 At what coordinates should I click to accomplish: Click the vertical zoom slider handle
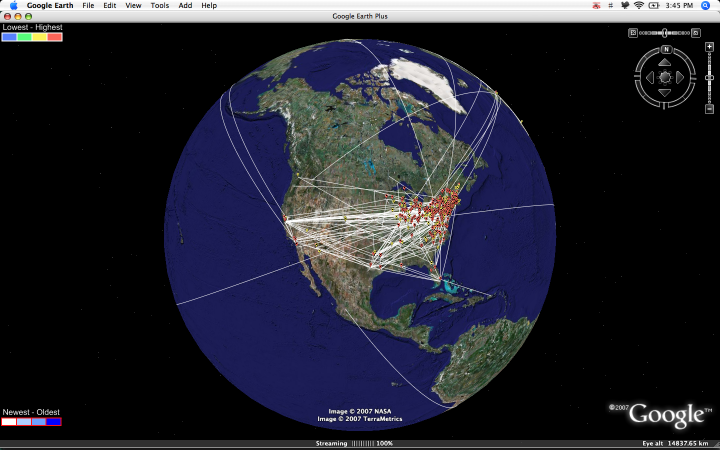coord(709,78)
